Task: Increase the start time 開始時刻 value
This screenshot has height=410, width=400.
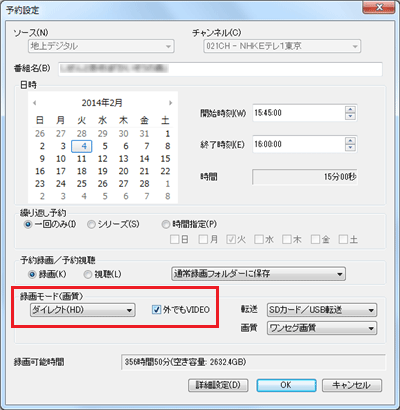Action: 350,109
